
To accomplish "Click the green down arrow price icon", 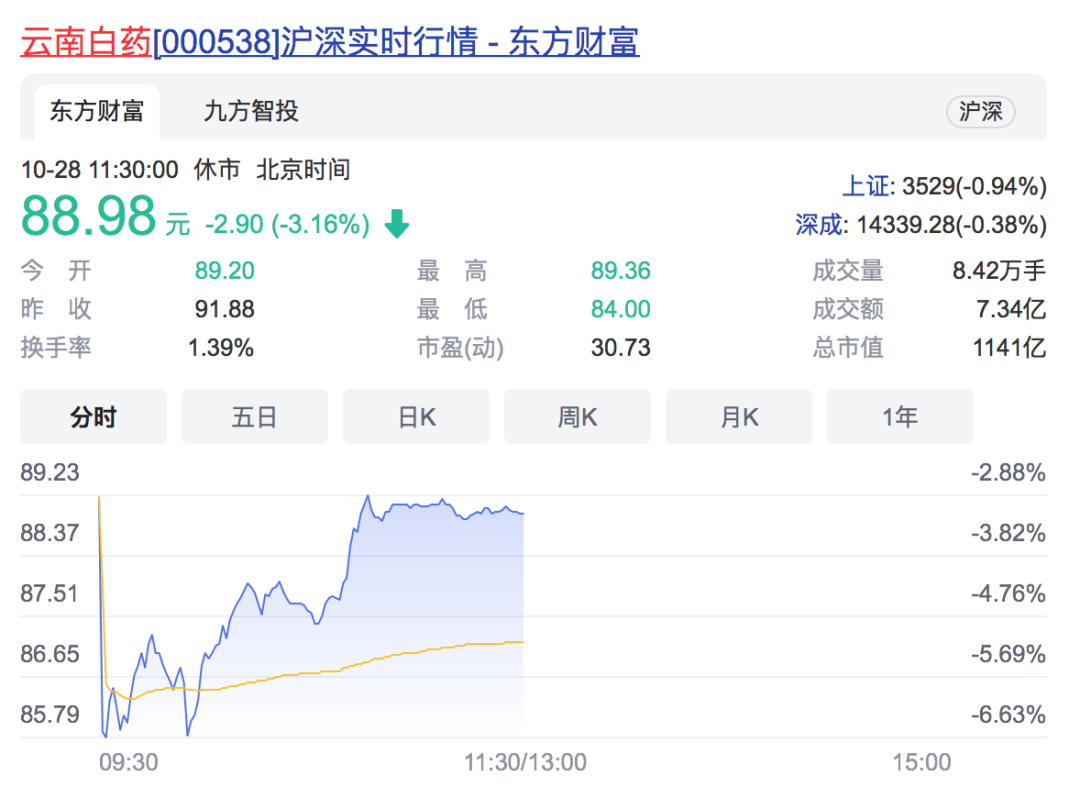I will 397,224.
